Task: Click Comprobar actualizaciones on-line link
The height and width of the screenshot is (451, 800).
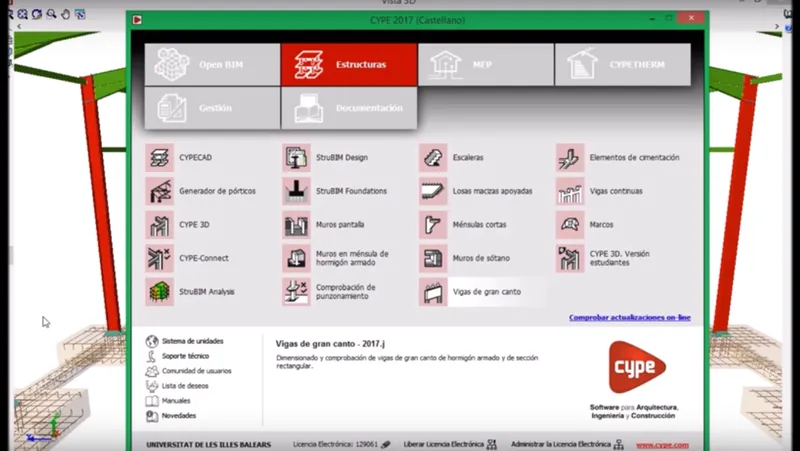Action: point(630,317)
